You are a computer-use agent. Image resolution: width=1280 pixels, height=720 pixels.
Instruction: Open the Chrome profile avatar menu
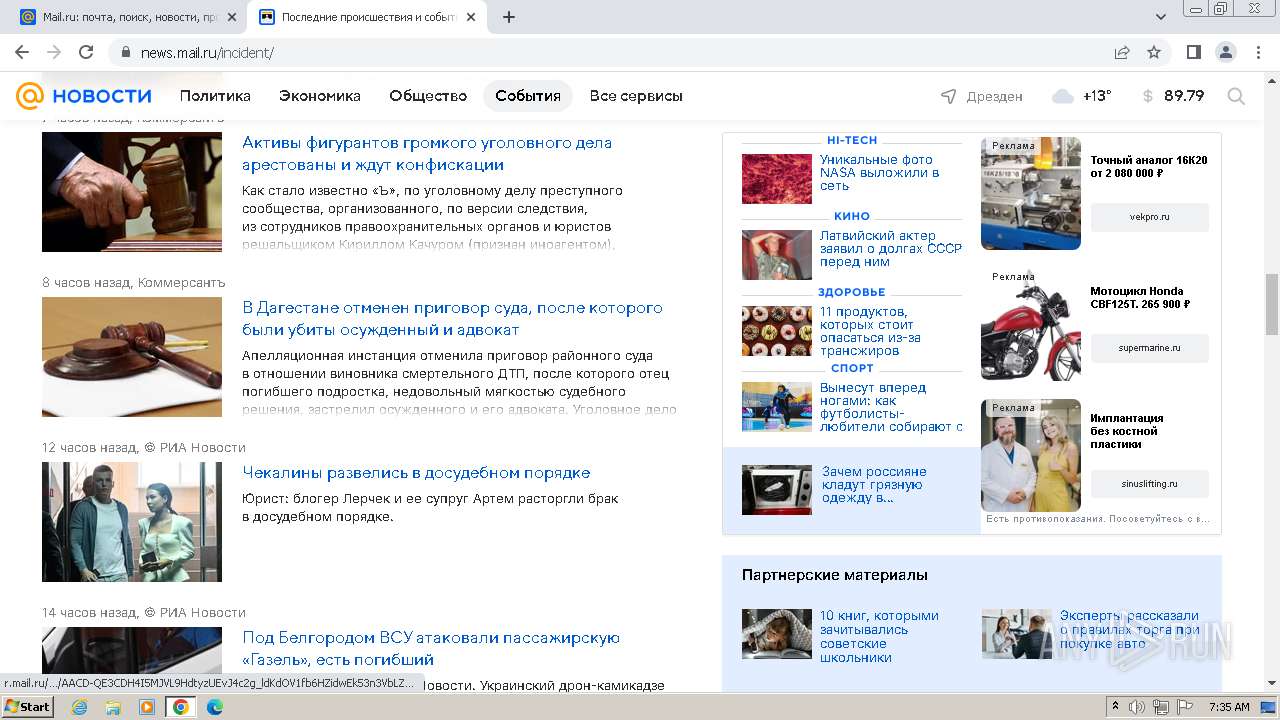pos(1225,52)
